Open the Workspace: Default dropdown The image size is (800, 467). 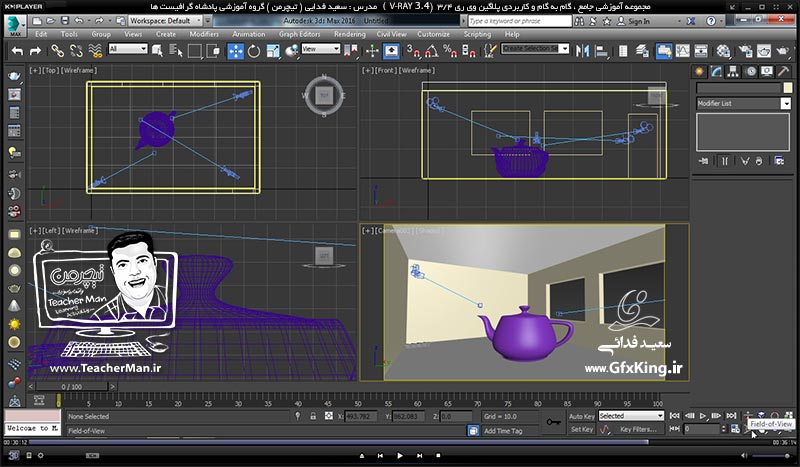[165, 21]
